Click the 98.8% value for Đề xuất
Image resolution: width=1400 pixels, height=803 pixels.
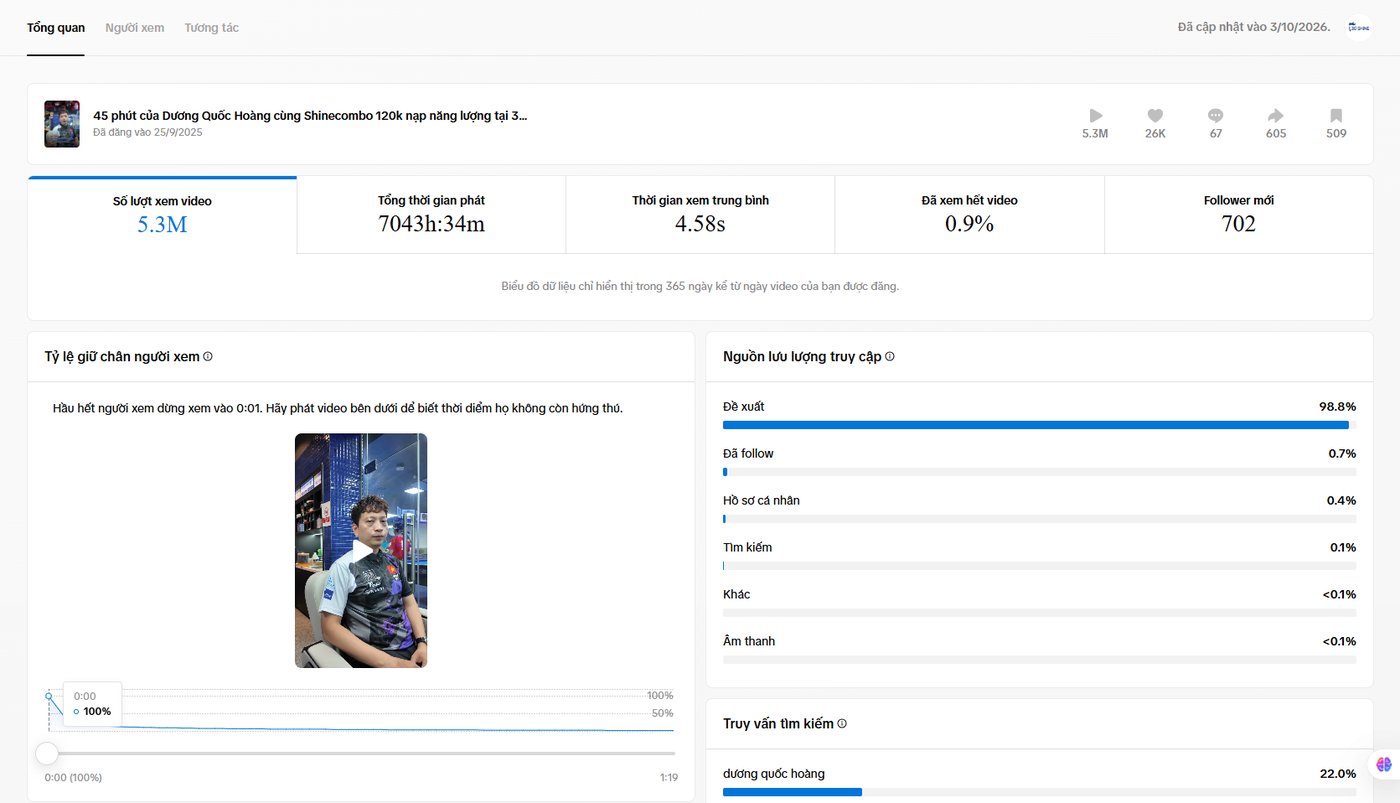pyautogui.click(x=1338, y=407)
